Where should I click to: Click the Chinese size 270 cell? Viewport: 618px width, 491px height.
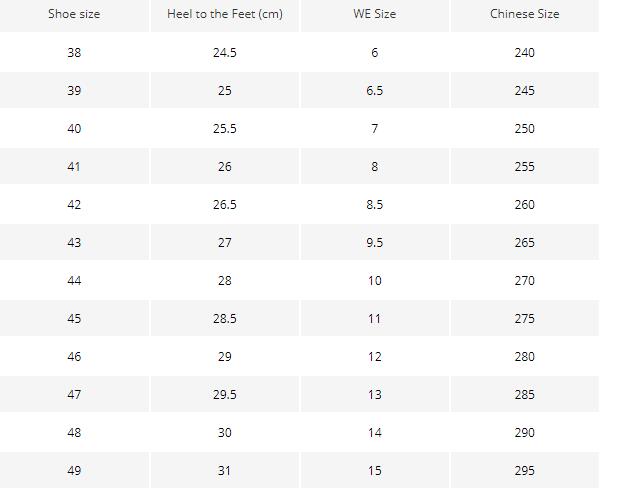pos(524,280)
